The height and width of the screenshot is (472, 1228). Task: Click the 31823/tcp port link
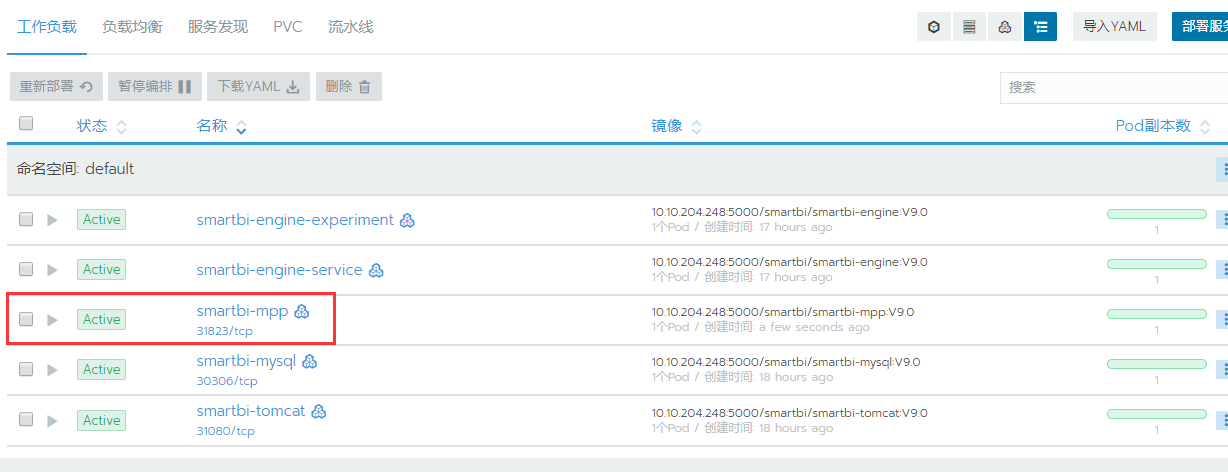pos(225,331)
